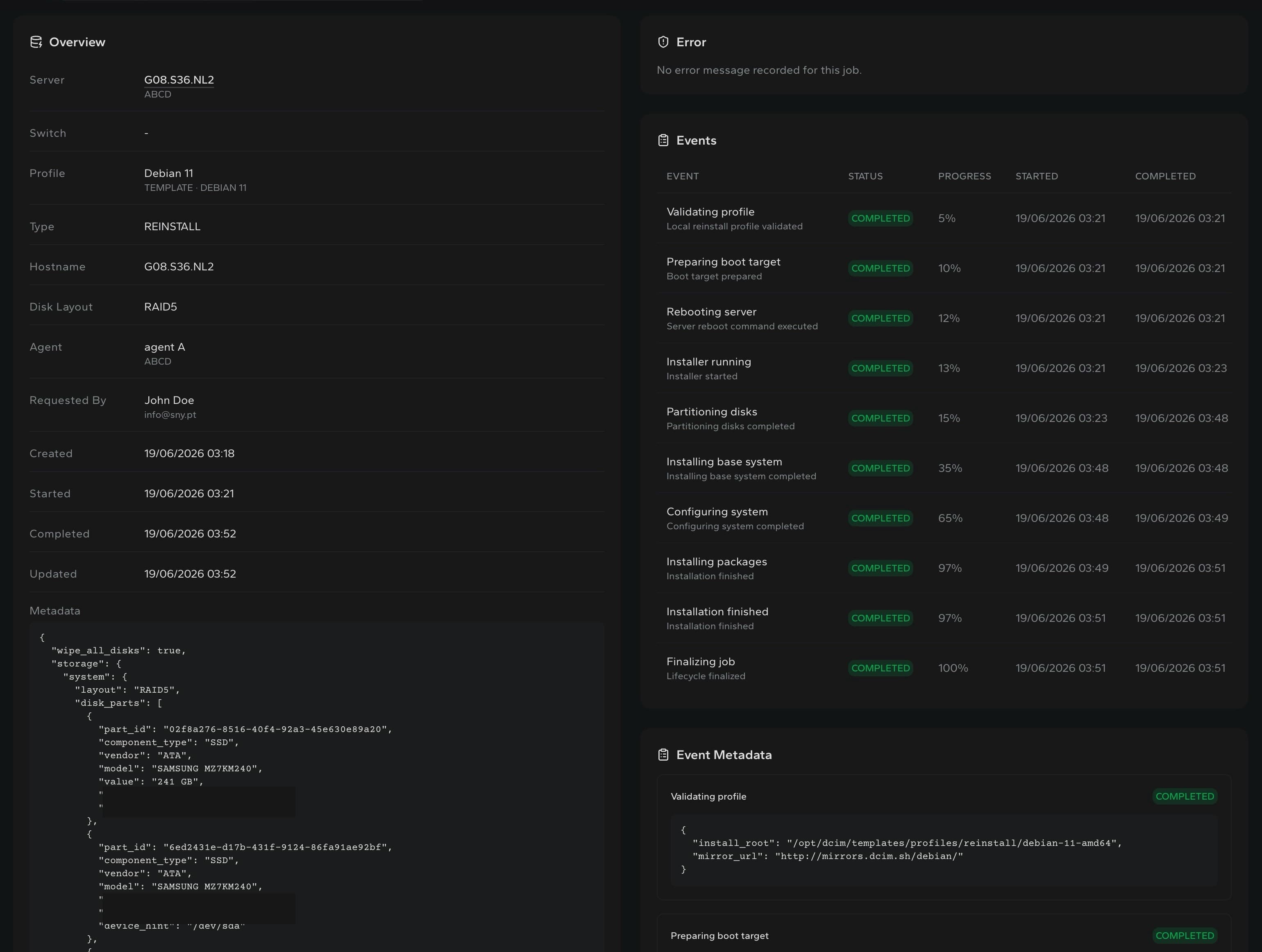This screenshot has width=1262, height=952.
Task: Click the Error shield icon
Action: pyautogui.click(x=663, y=42)
